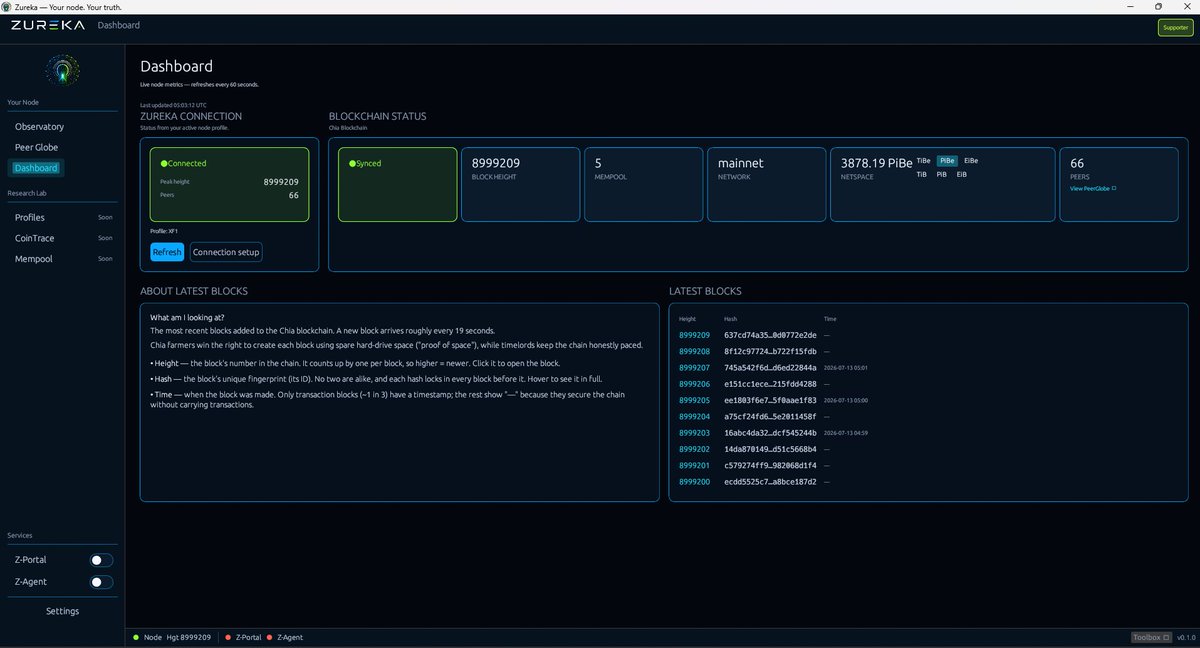Open block 8999209 in Latest Blocks
Viewport: 1200px width, 648px height.
[x=694, y=335]
